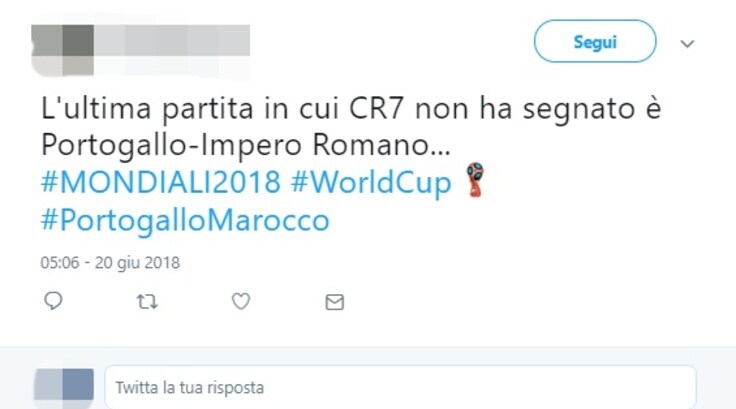Screen dimensions: 736x409
Task: Click the word CR7 in the tweet
Action: tap(376, 108)
